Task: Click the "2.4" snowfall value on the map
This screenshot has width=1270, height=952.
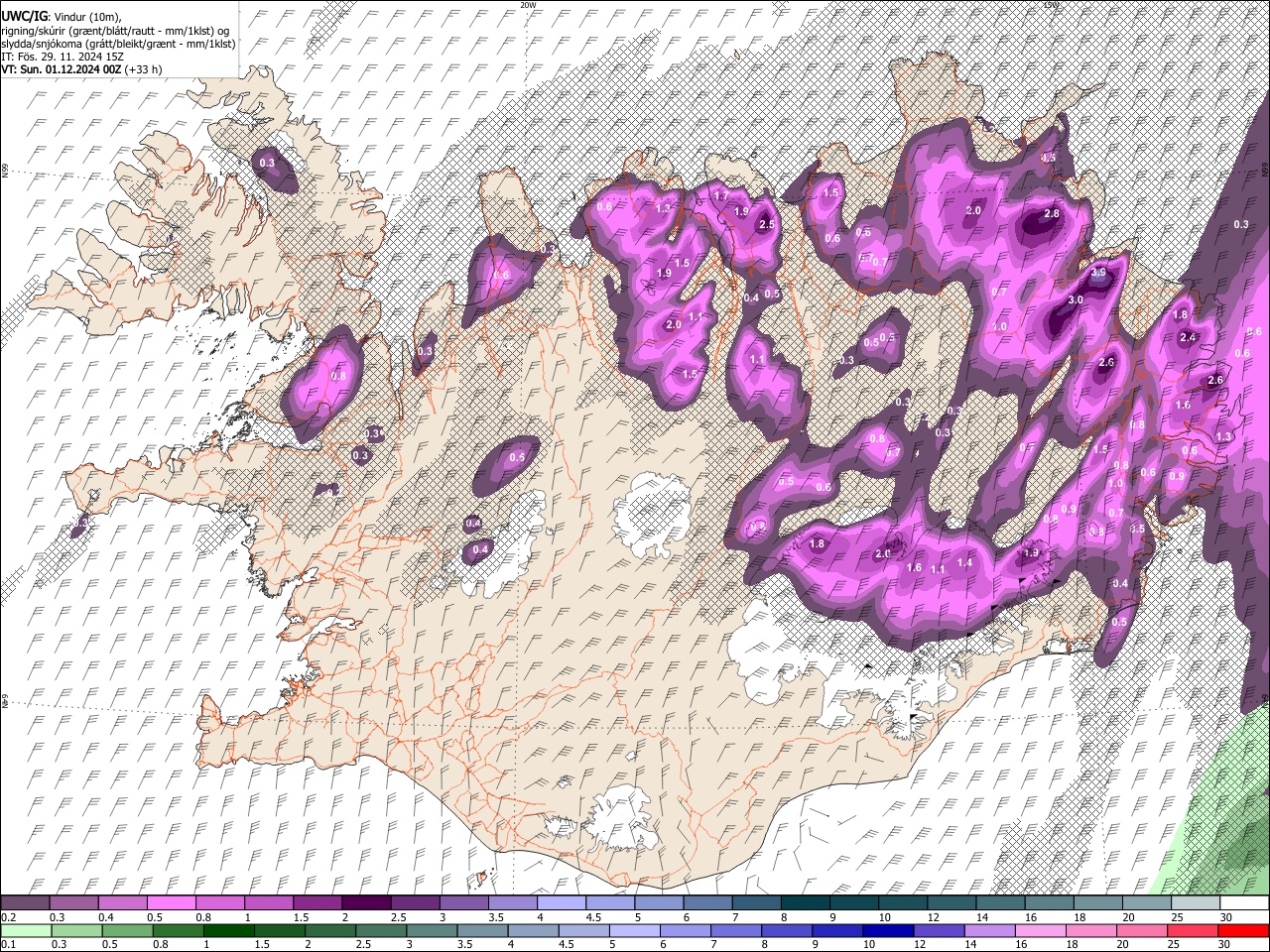Action: coord(1188,338)
